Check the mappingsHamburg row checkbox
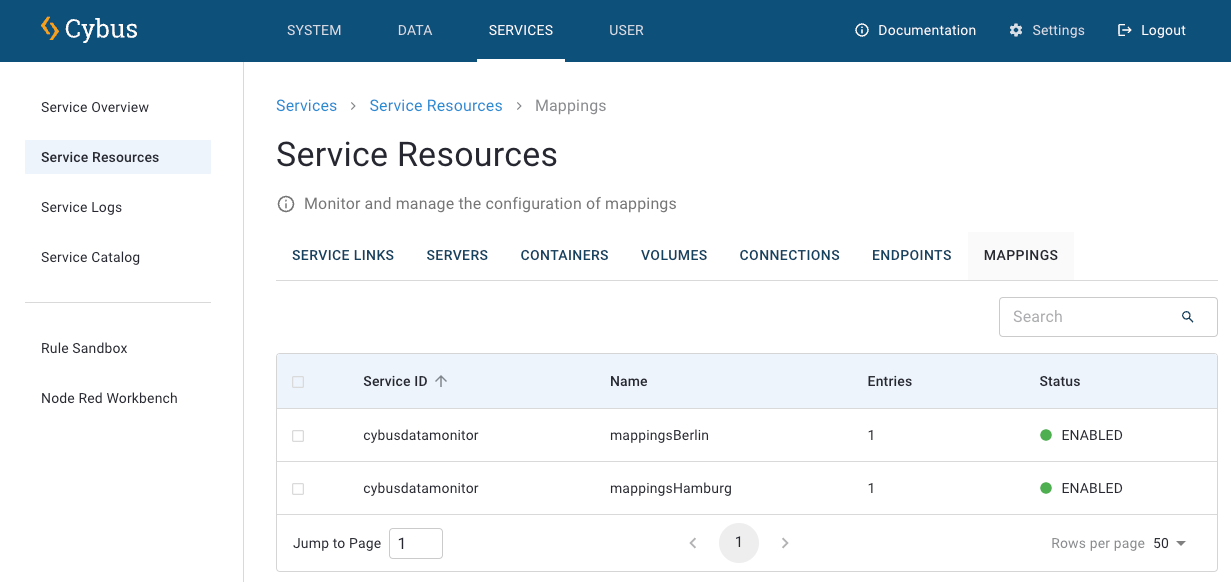This screenshot has height=582, width=1231. click(x=298, y=489)
